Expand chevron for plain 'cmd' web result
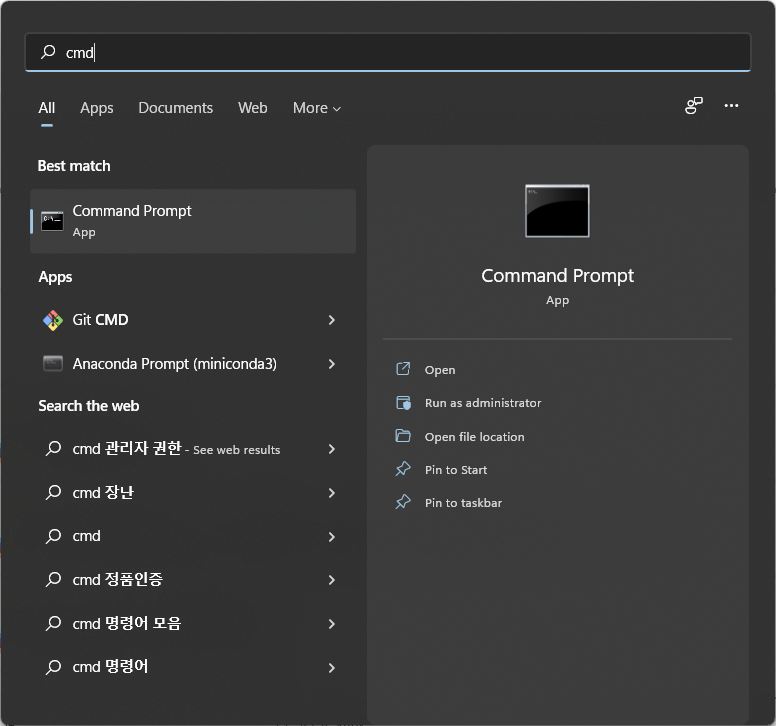 click(x=332, y=536)
